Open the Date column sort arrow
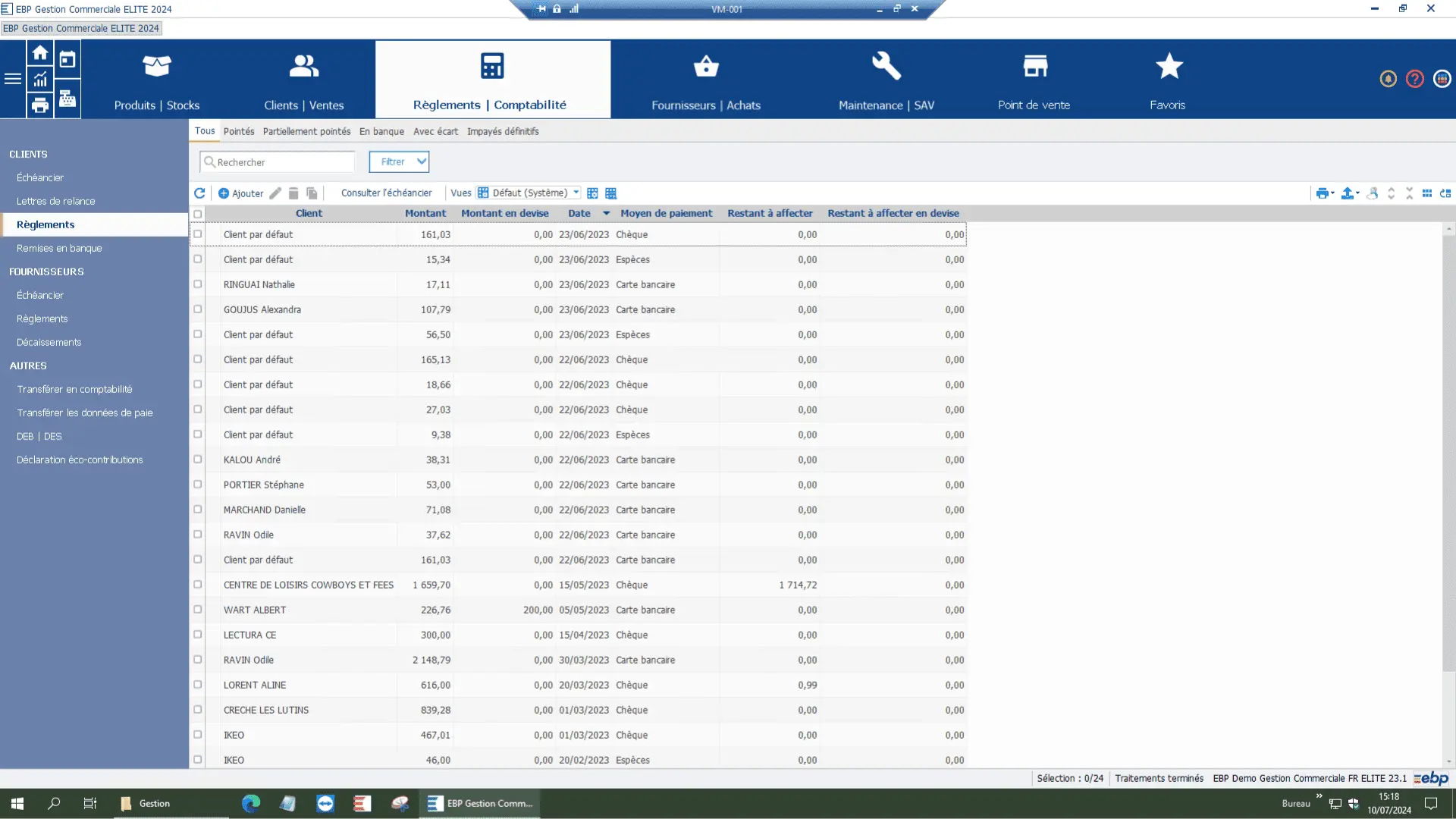Image resolution: width=1456 pixels, height=819 pixels. 606,214
